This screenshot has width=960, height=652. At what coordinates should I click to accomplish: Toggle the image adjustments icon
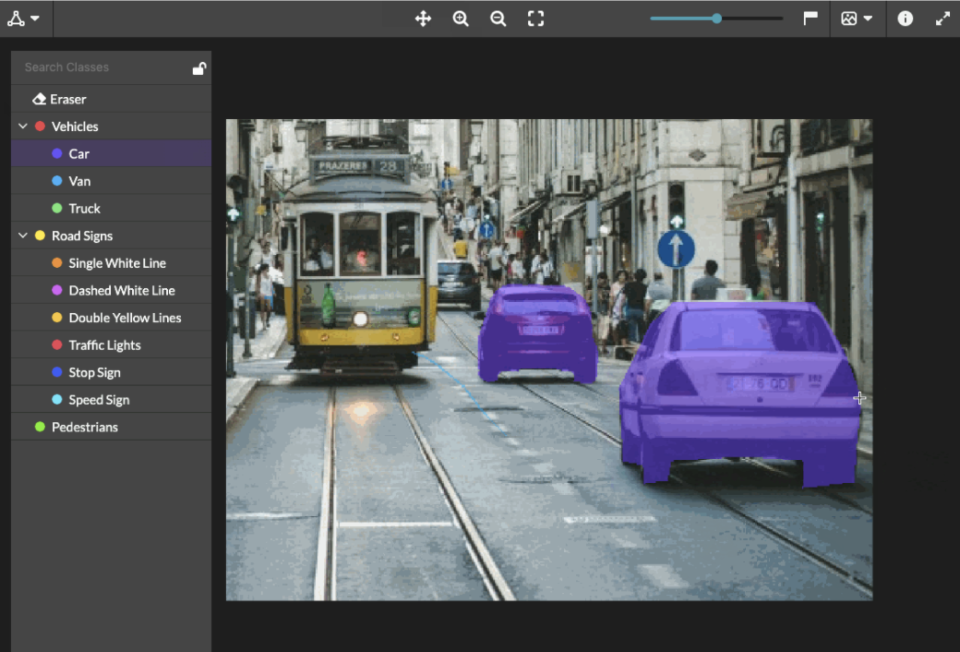tap(851, 17)
